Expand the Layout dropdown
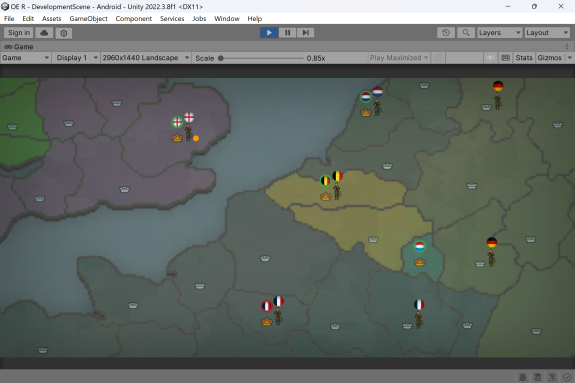The image size is (575, 383). [547, 33]
